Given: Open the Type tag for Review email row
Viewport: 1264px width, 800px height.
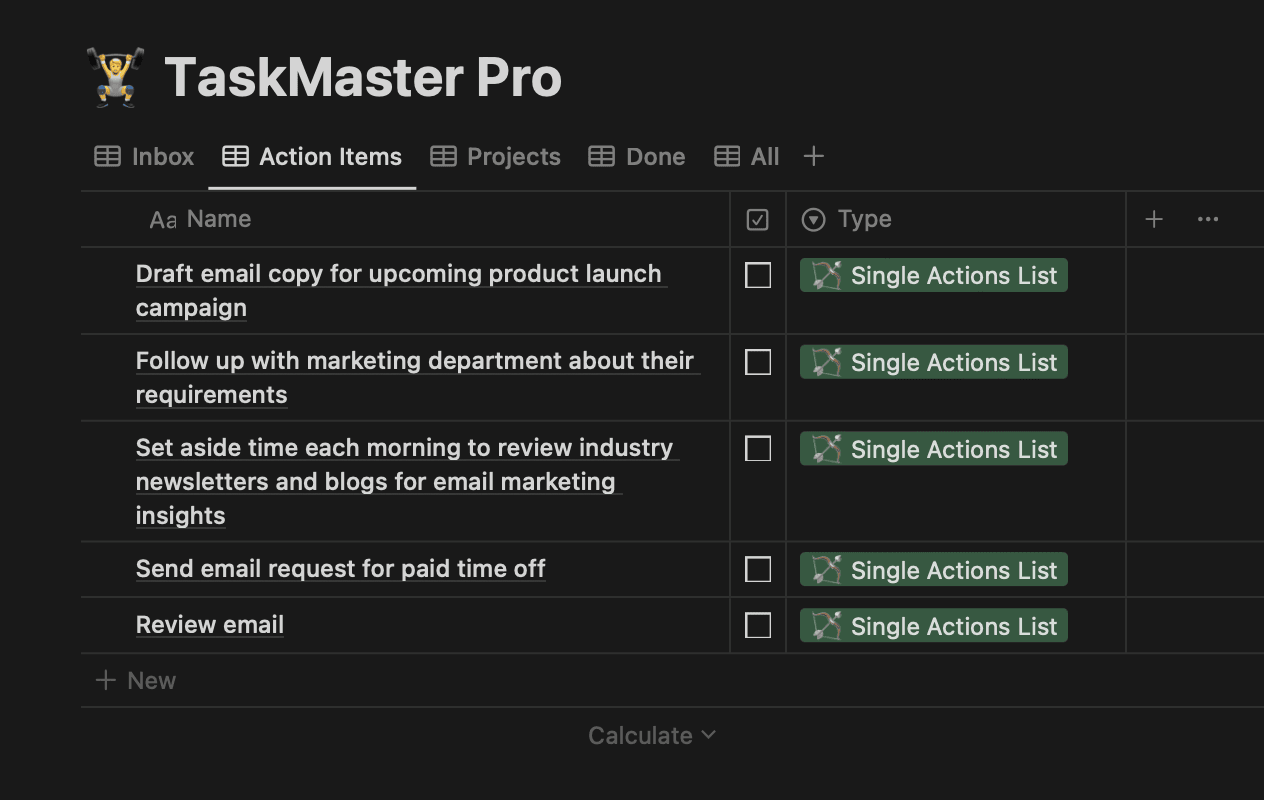Looking at the screenshot, I should click(x=933, y=626).
